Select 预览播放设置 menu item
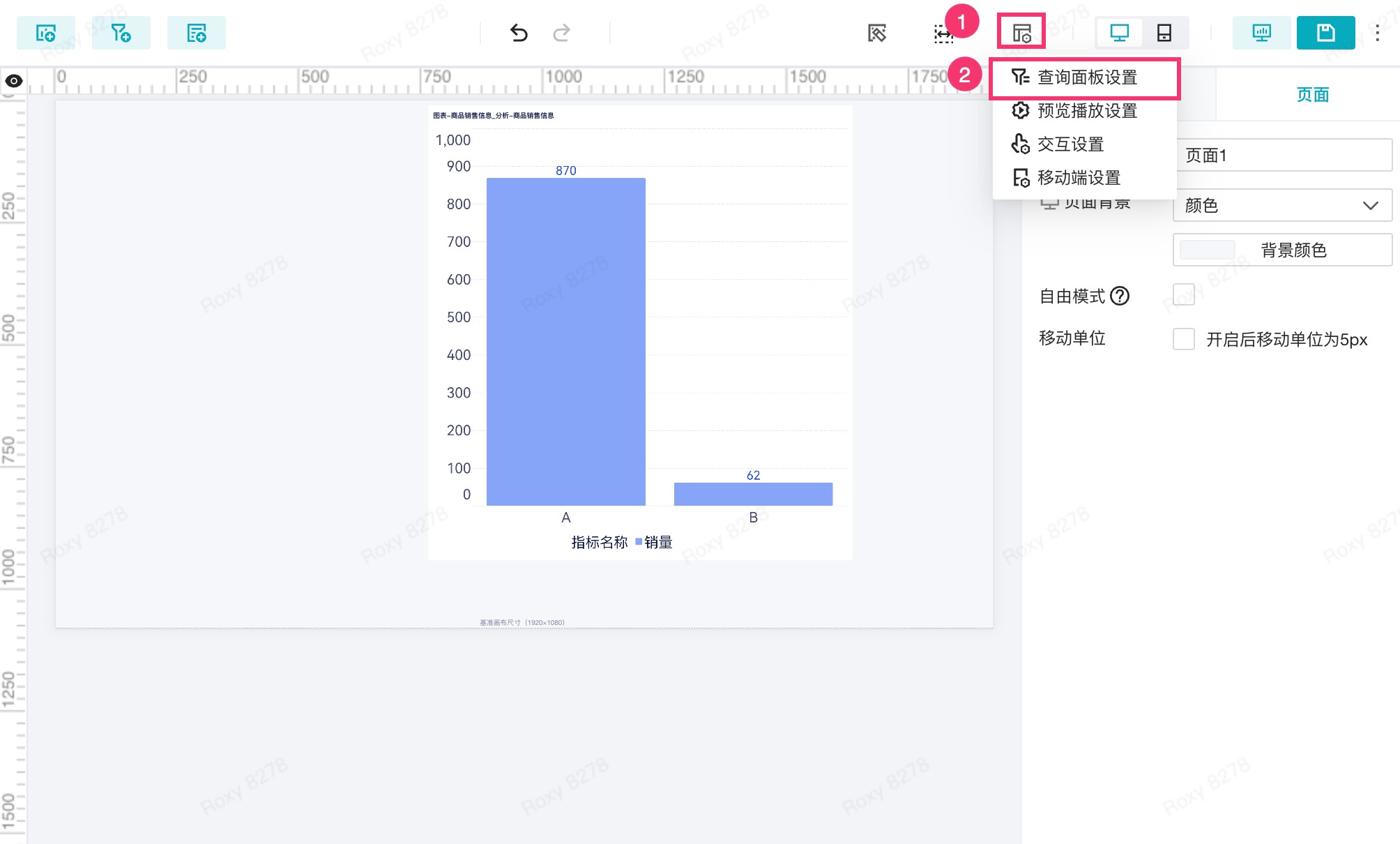Screen dimensions: 1400x844 tap(1086, 111)
